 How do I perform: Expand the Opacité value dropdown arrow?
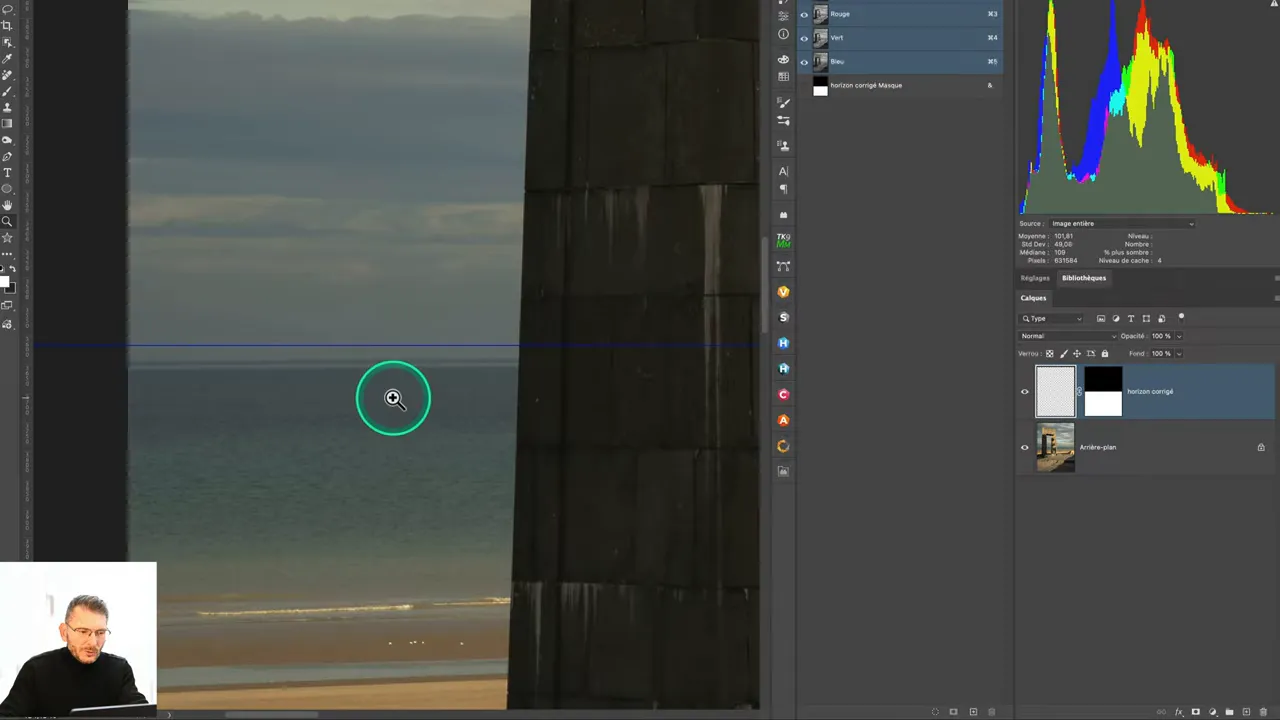[1178, 336]
